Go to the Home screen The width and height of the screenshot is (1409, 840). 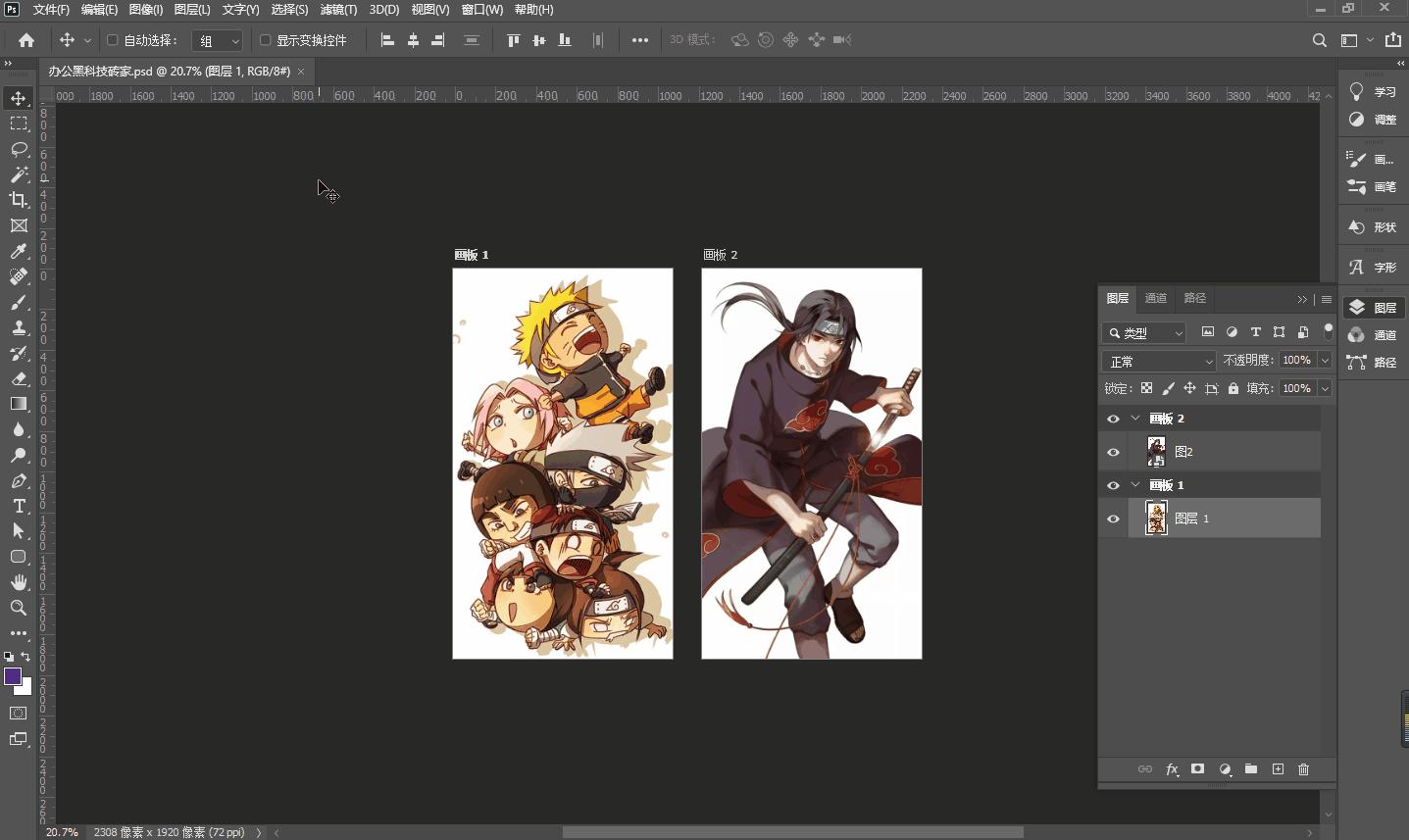pyautogui.click(x=26, y=40)
